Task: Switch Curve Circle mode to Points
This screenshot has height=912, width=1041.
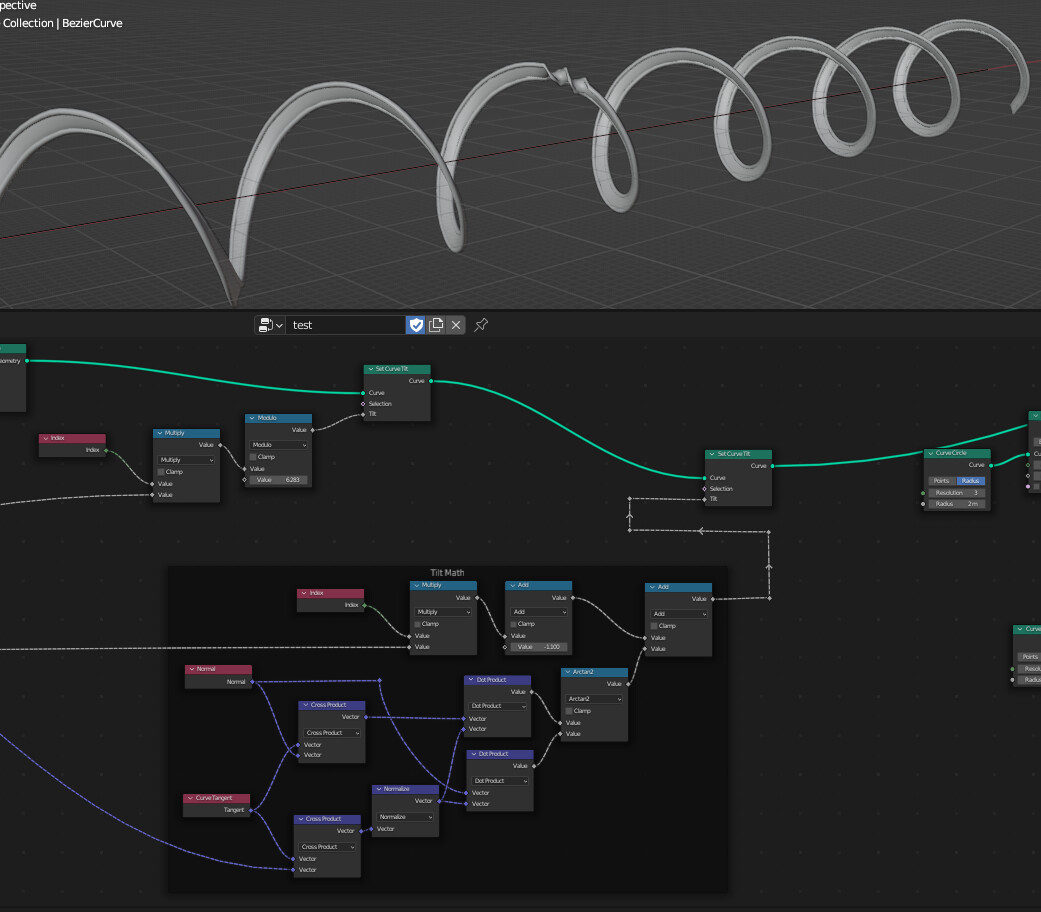Action: point(941,481)
